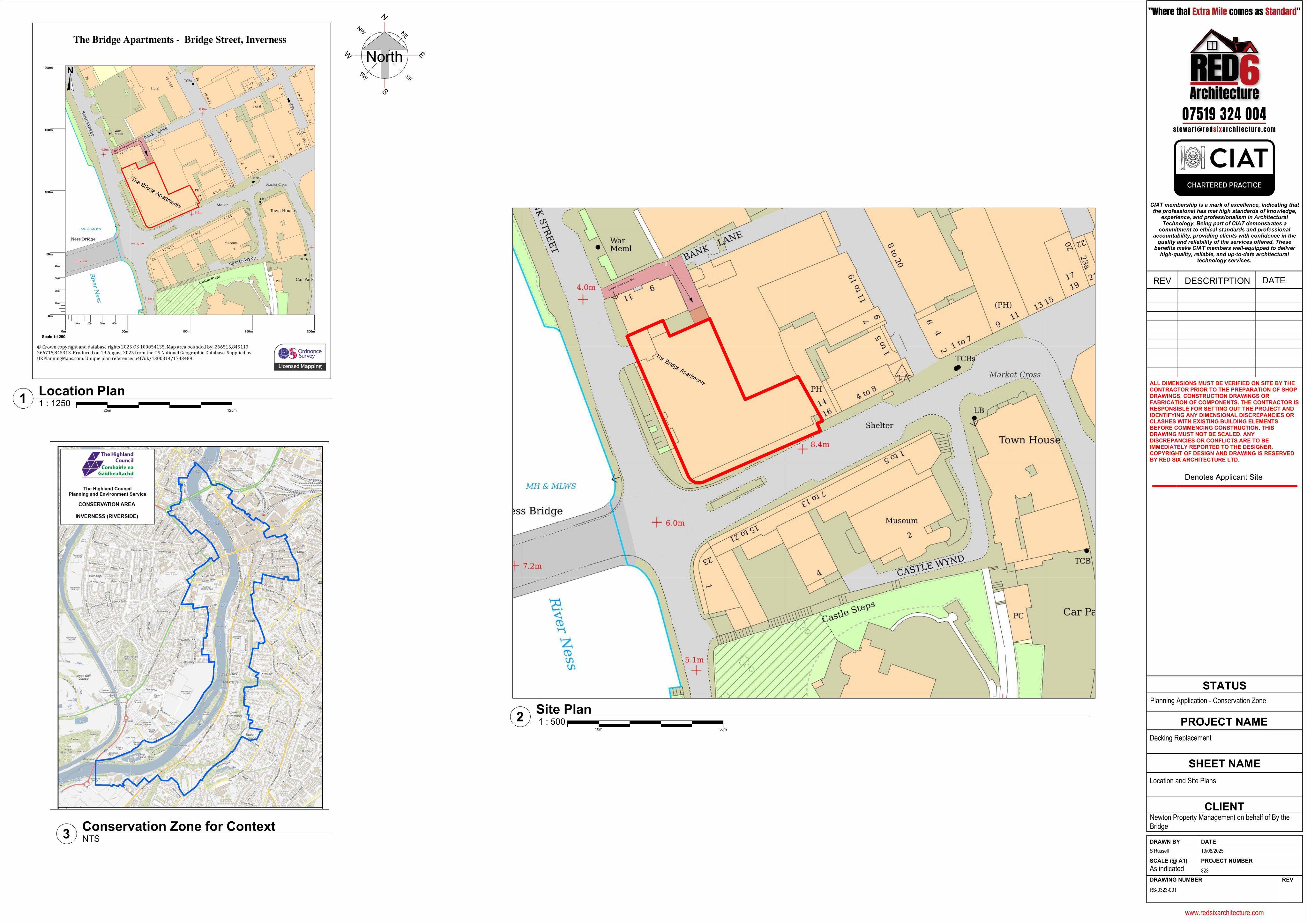This screenshot has height=924, width=1307.
Task: Click the '19/08/2025' date value
Action: tap(1213, 851)
